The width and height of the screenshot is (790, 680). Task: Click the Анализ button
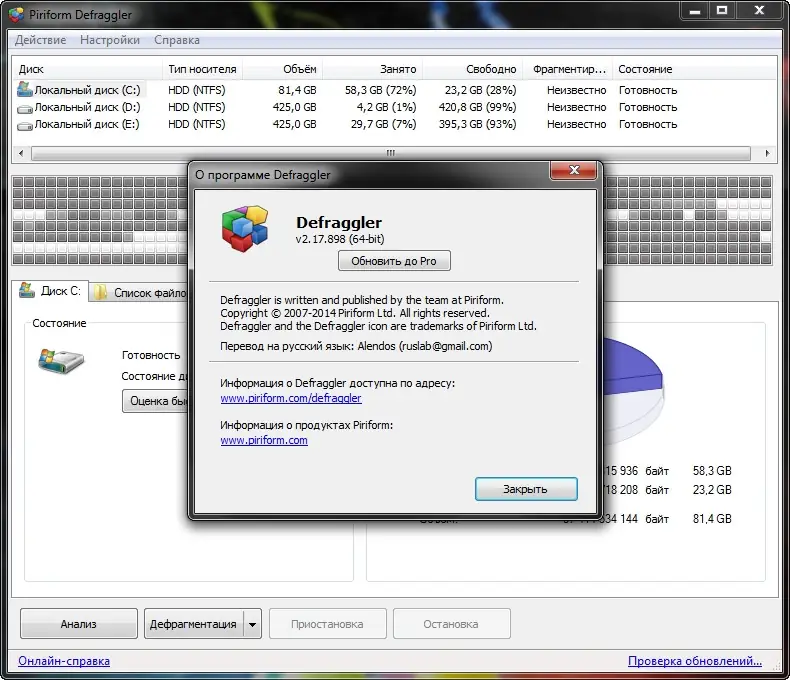pos(79,624)
